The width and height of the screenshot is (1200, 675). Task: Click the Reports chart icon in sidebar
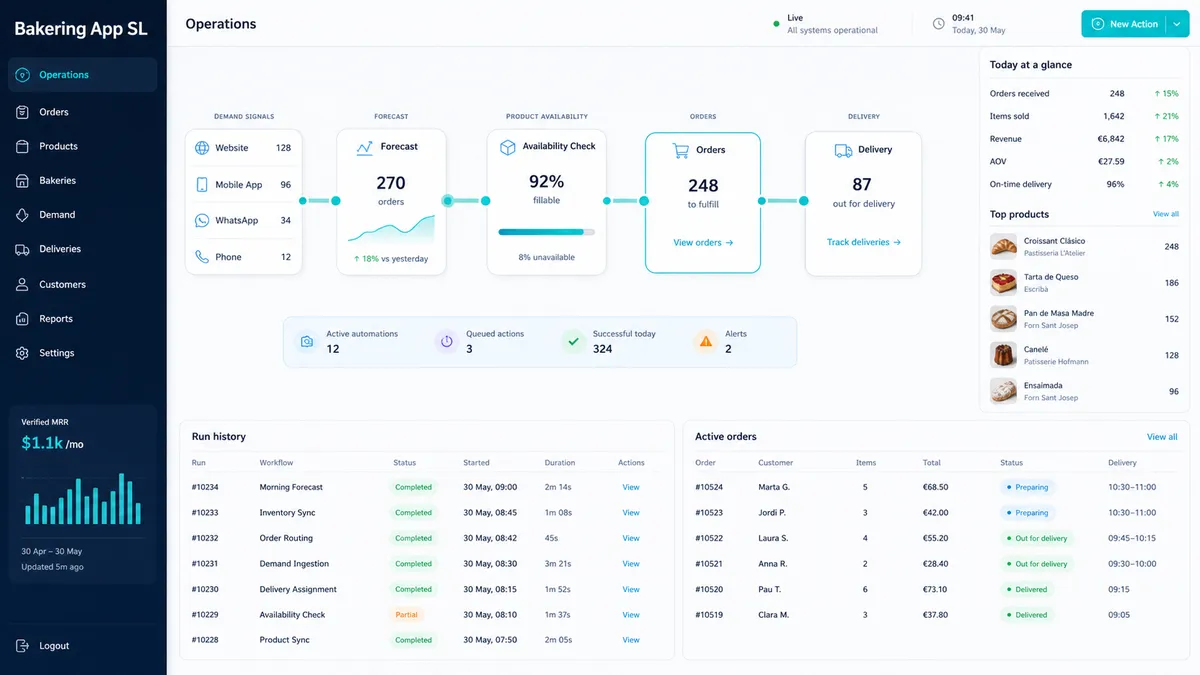point(22,319)
